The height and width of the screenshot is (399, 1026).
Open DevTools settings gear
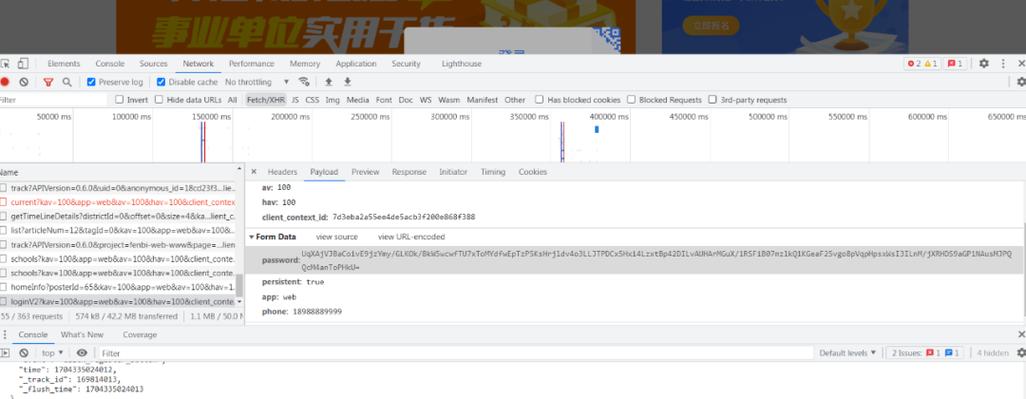point(983,63)
